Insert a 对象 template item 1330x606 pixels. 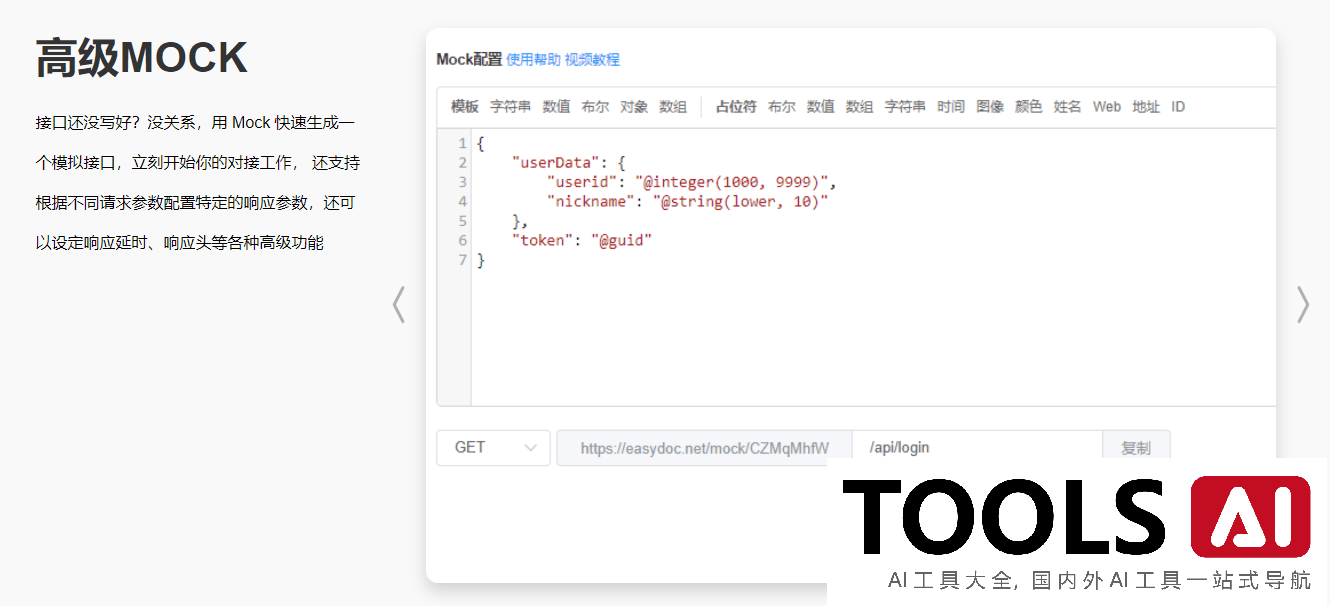tap(634, 107)
